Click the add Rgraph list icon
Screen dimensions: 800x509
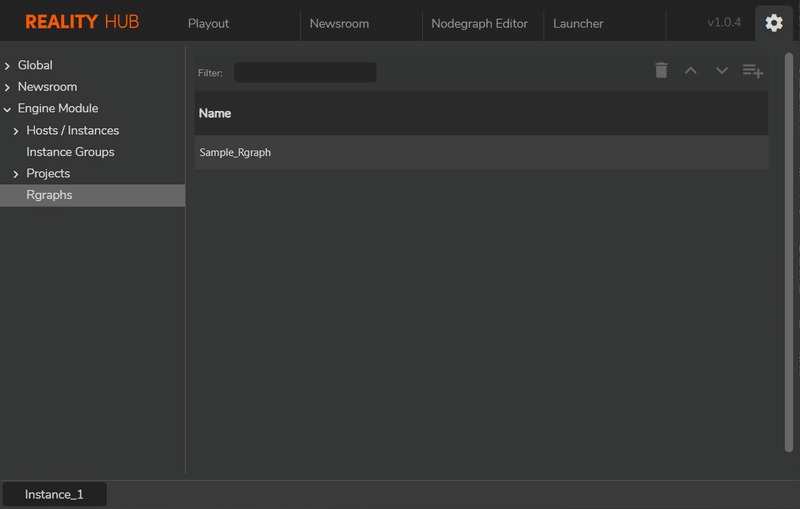tap(752, 70)
